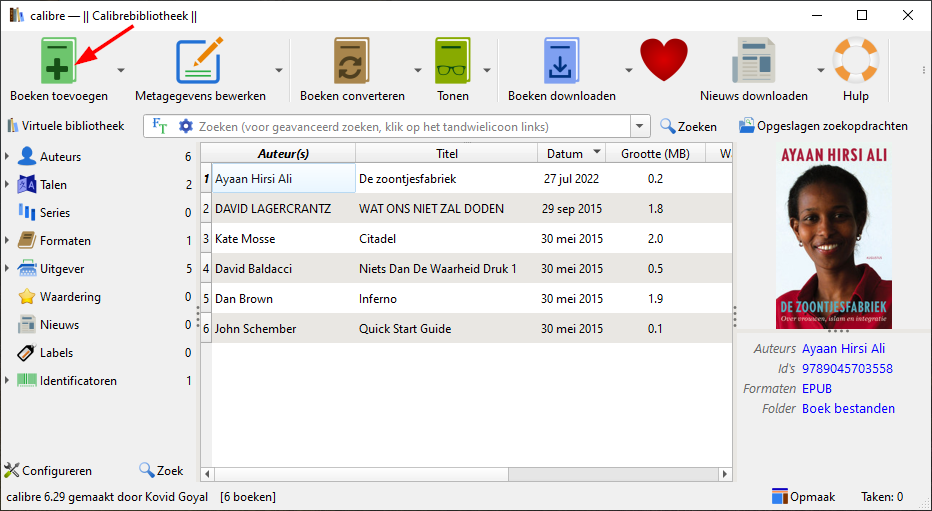Click the red heart donate icon
The image size is (932, 511).
click(664, 60)
